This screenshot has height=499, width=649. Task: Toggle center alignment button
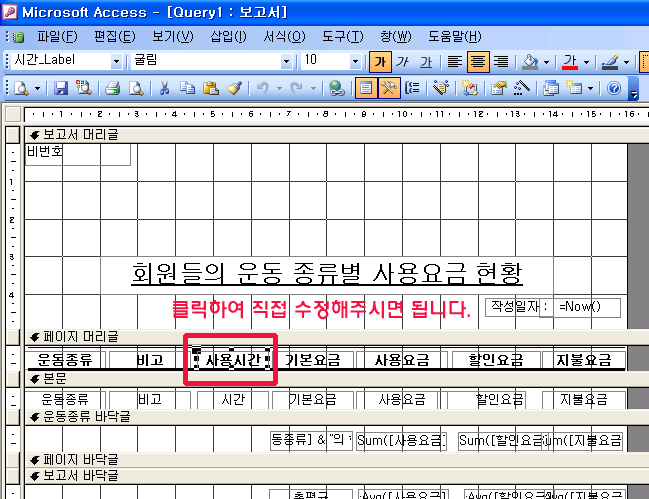click(478, 62)
